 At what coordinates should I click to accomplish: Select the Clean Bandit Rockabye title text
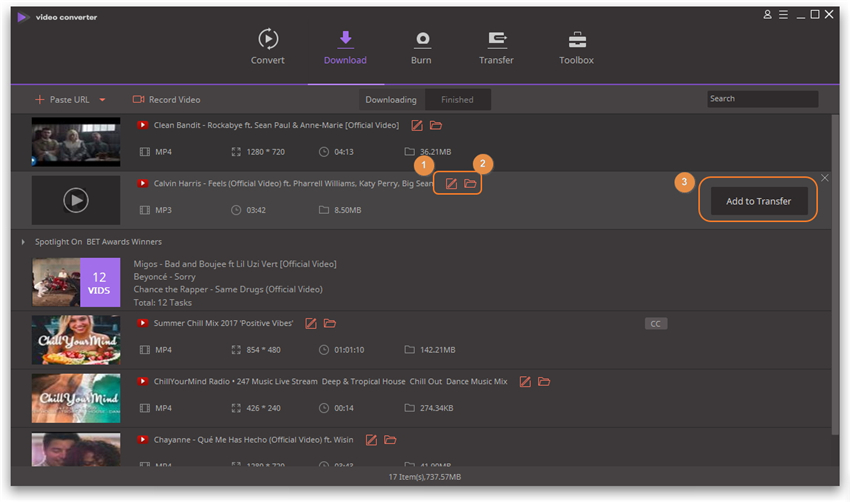[276, 125]
